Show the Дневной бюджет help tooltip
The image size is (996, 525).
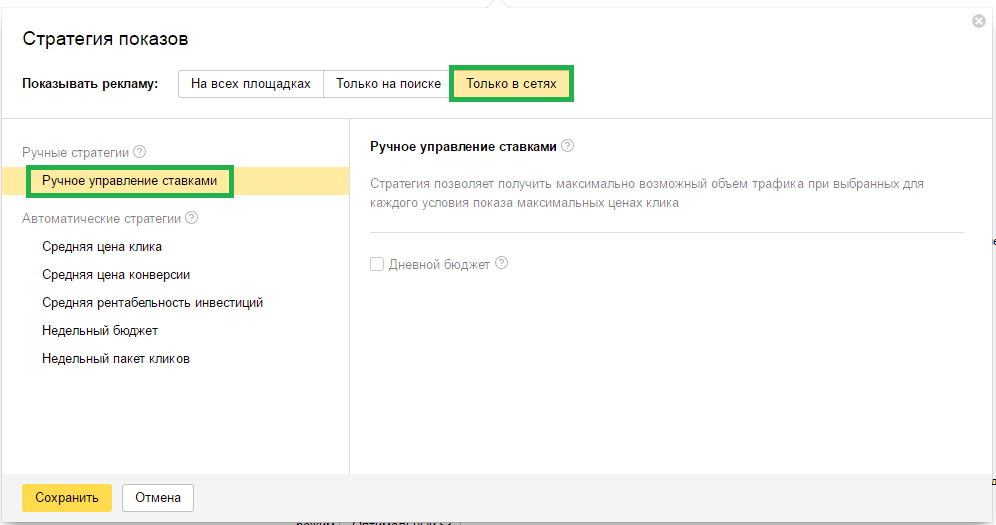tap(502, 264)
